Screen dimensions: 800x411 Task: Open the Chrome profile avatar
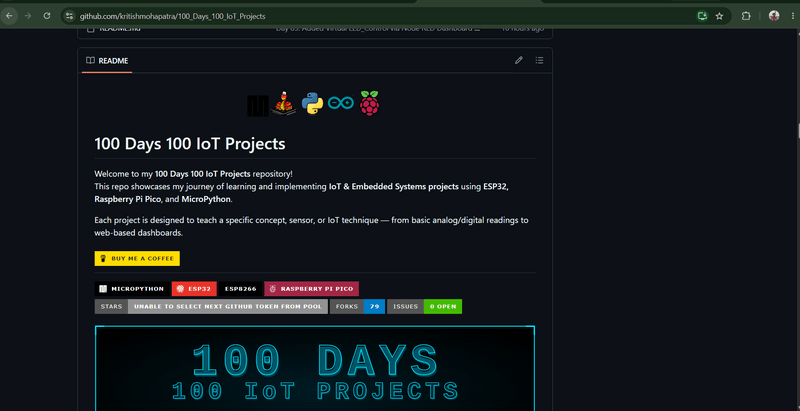(774, 16)
